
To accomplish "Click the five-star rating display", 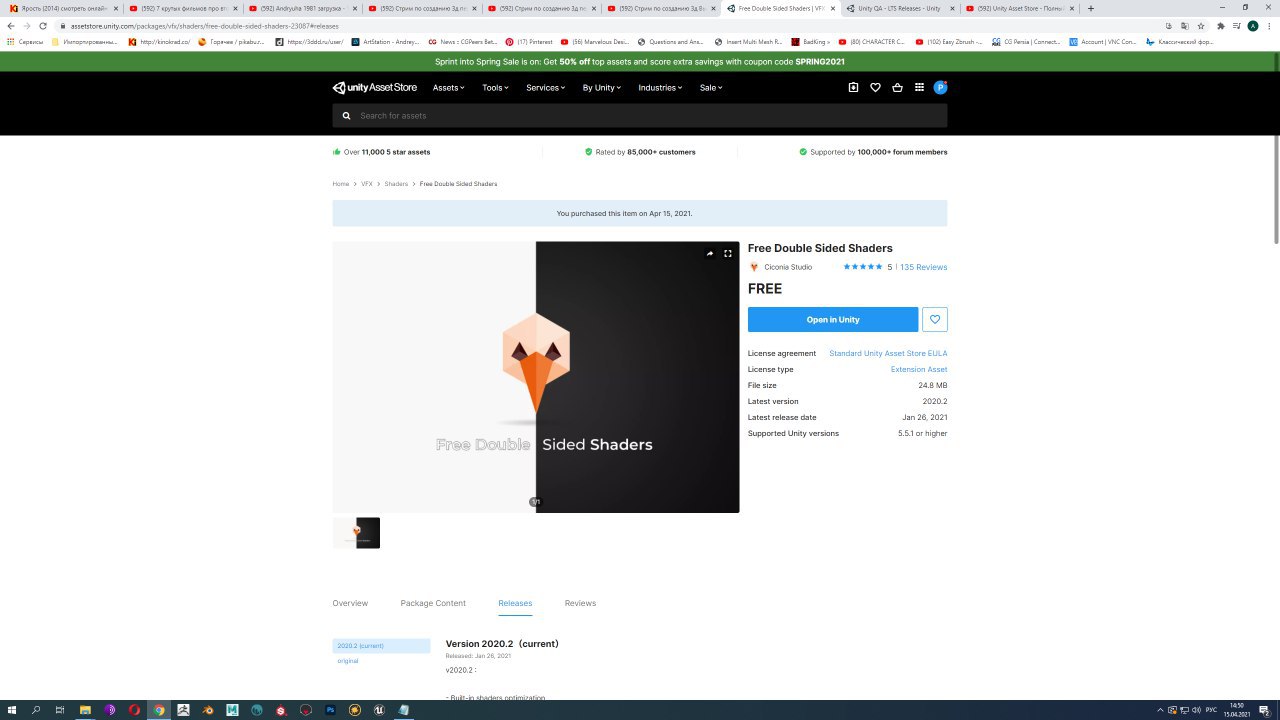I will 862,267.
